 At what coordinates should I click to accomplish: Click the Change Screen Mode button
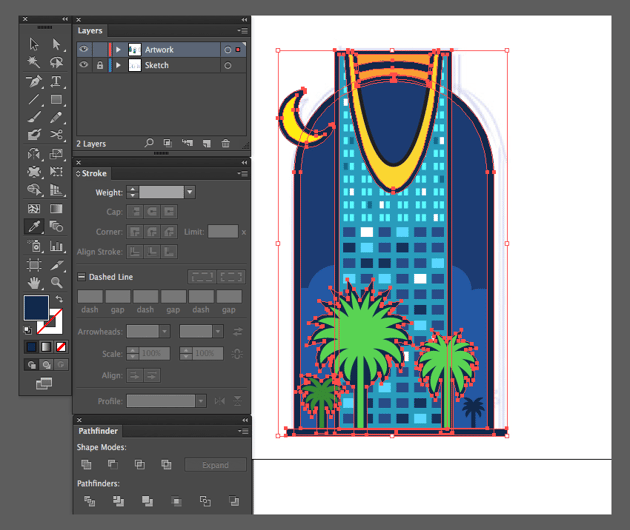tap(44, 383)
